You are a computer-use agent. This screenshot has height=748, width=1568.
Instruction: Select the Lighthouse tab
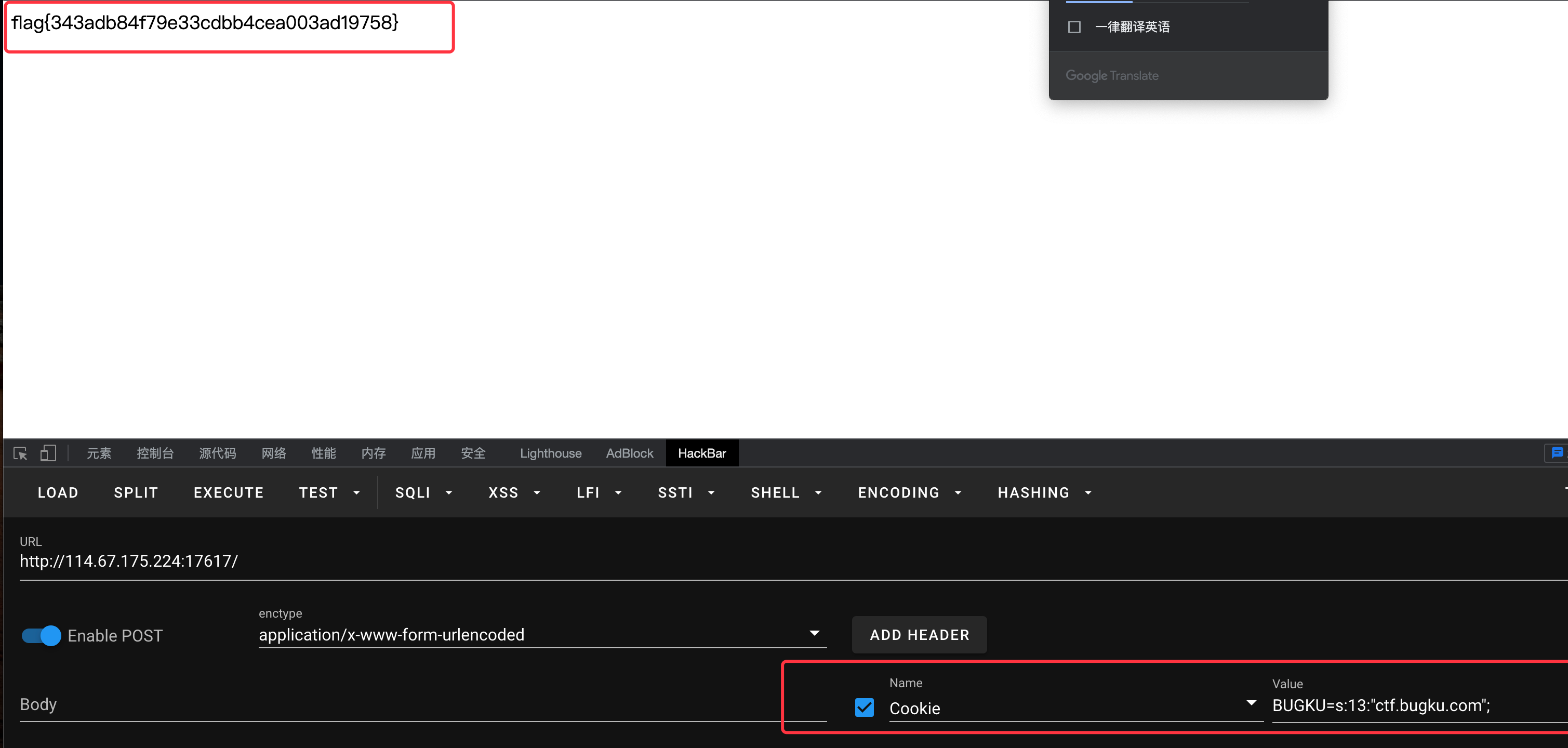(x=550, y=453)
